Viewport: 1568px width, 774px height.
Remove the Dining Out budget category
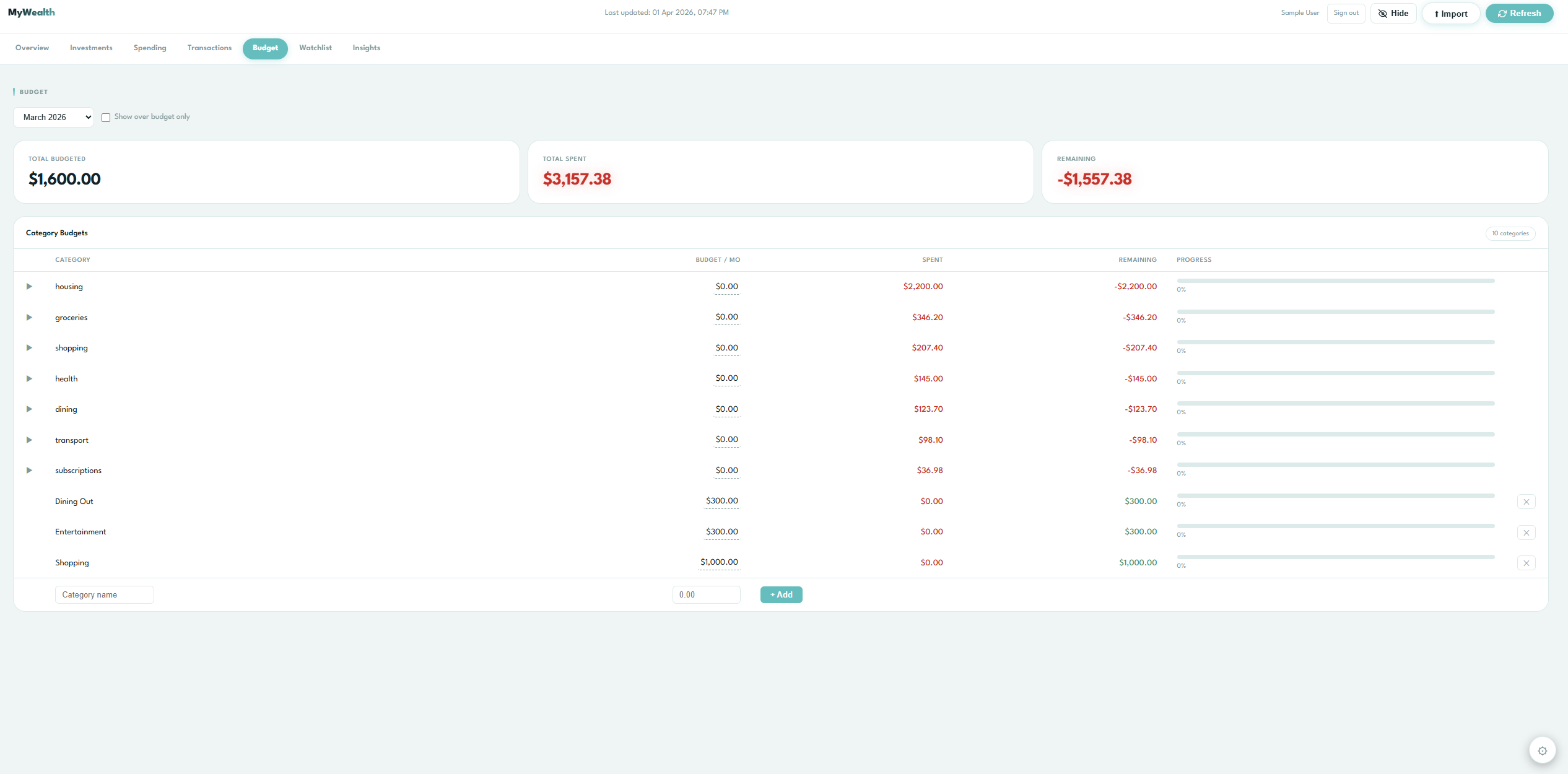[x=1527, y=502]
